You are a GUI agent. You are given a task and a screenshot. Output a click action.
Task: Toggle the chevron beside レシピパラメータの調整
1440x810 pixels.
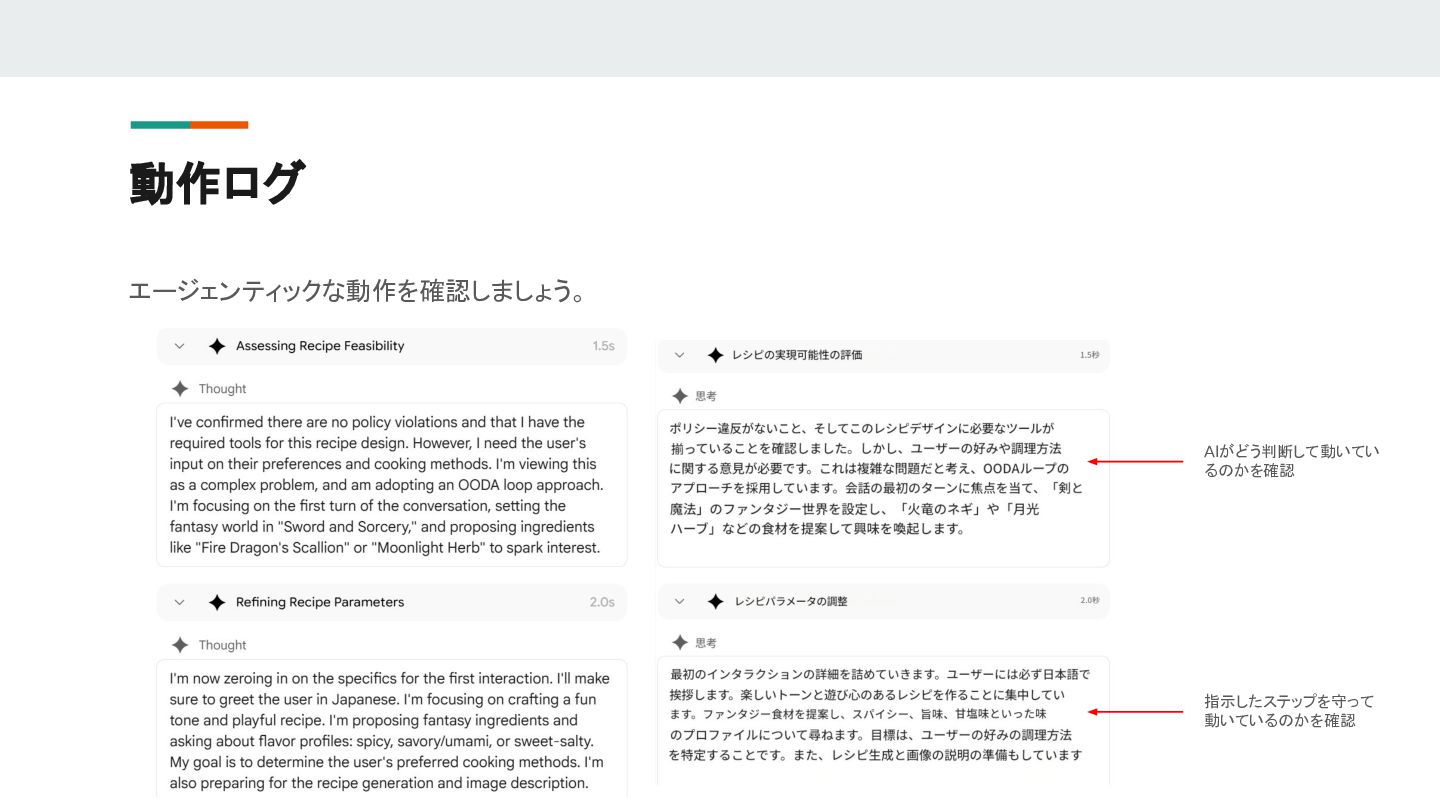pos(680,601)
